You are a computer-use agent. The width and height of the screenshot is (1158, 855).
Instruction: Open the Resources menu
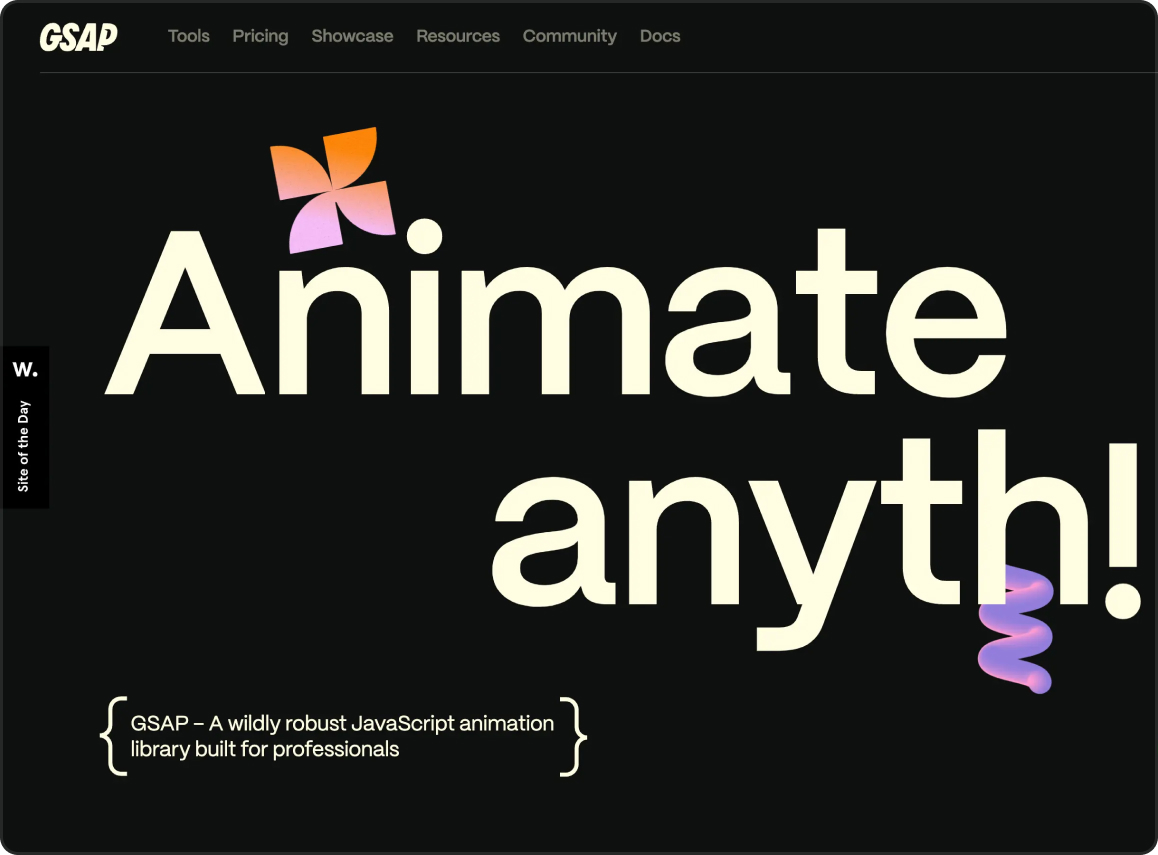[458, 36]
